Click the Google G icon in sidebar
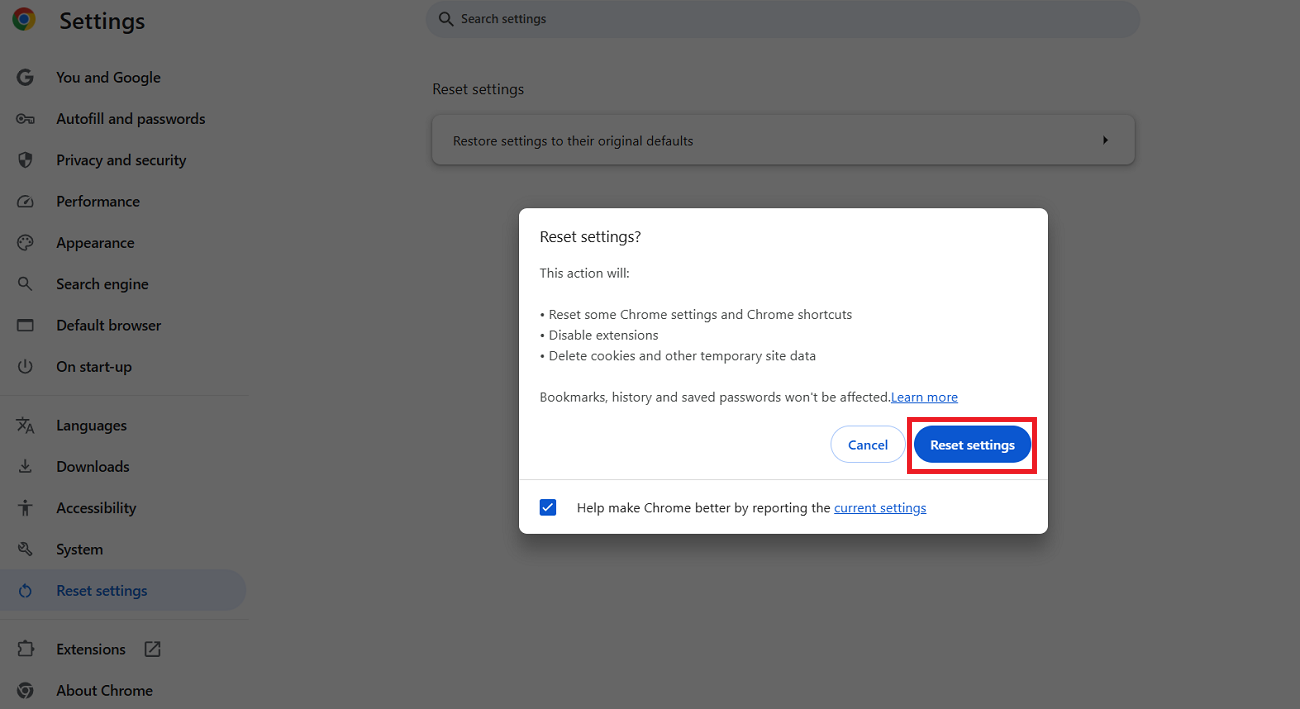The image size is (1300, 709). point(25,77)
